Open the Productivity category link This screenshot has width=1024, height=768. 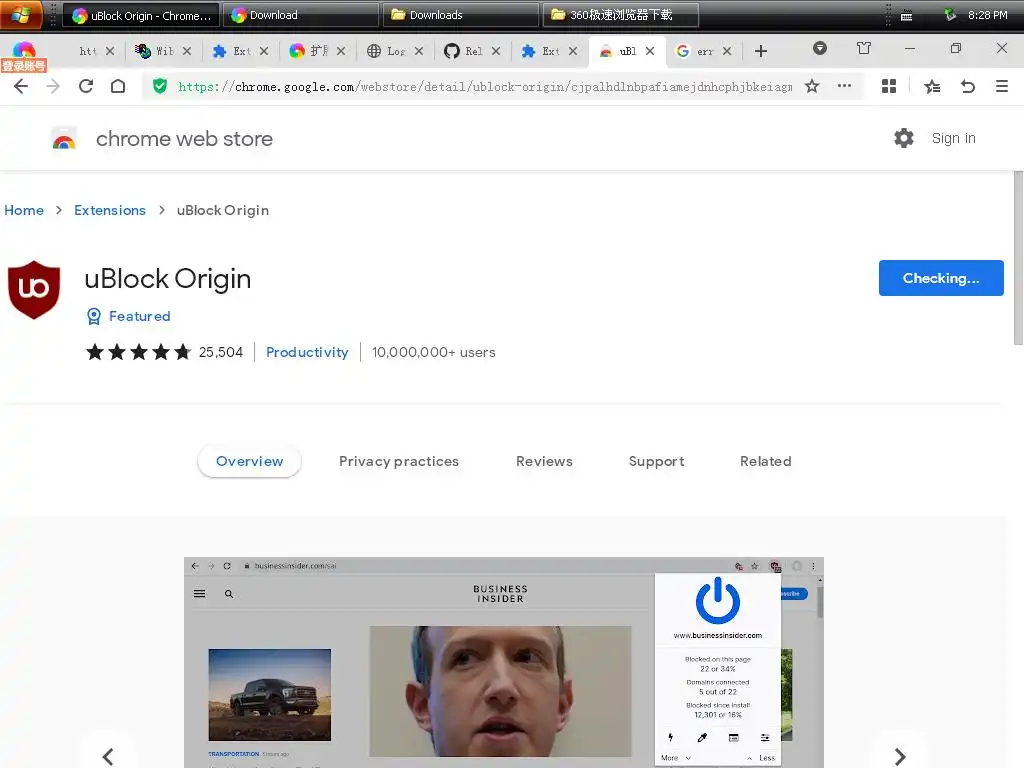307,352
